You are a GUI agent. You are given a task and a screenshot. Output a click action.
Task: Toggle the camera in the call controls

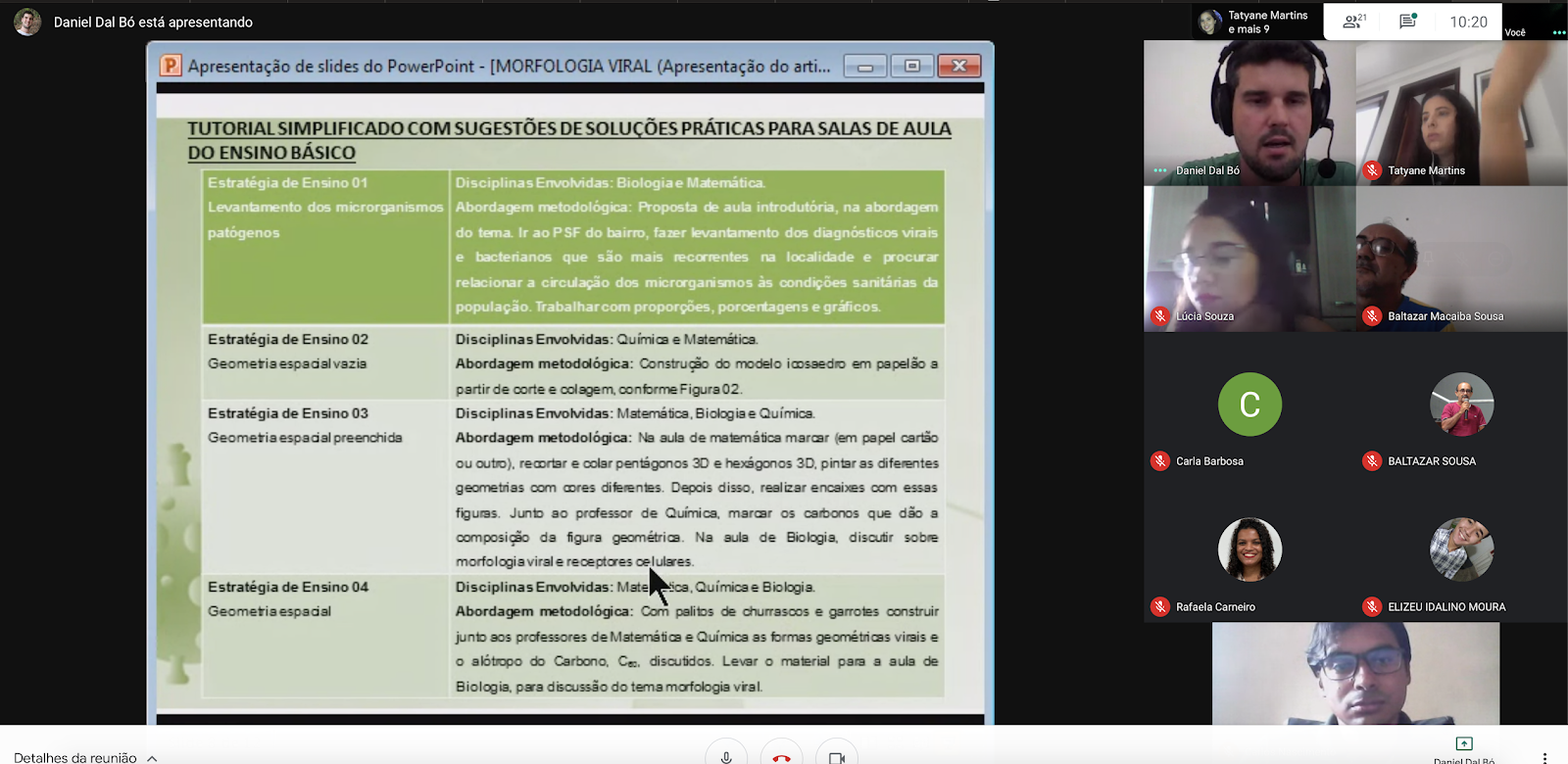tap(837, 756)
